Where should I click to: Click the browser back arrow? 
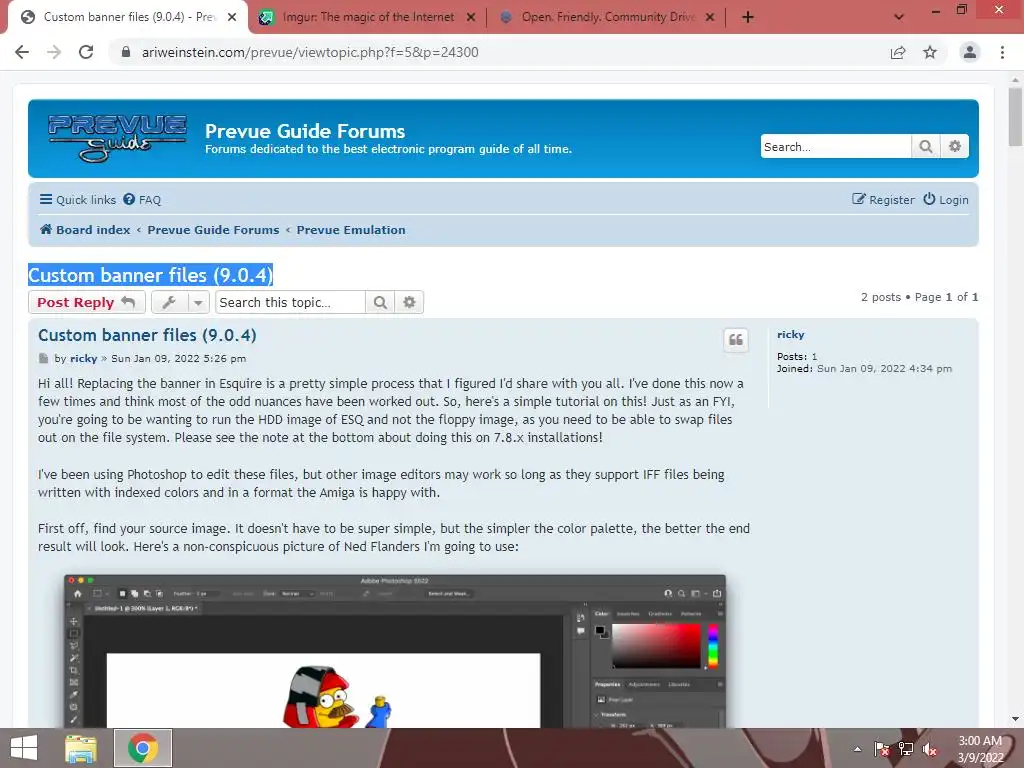pos(22,52)
